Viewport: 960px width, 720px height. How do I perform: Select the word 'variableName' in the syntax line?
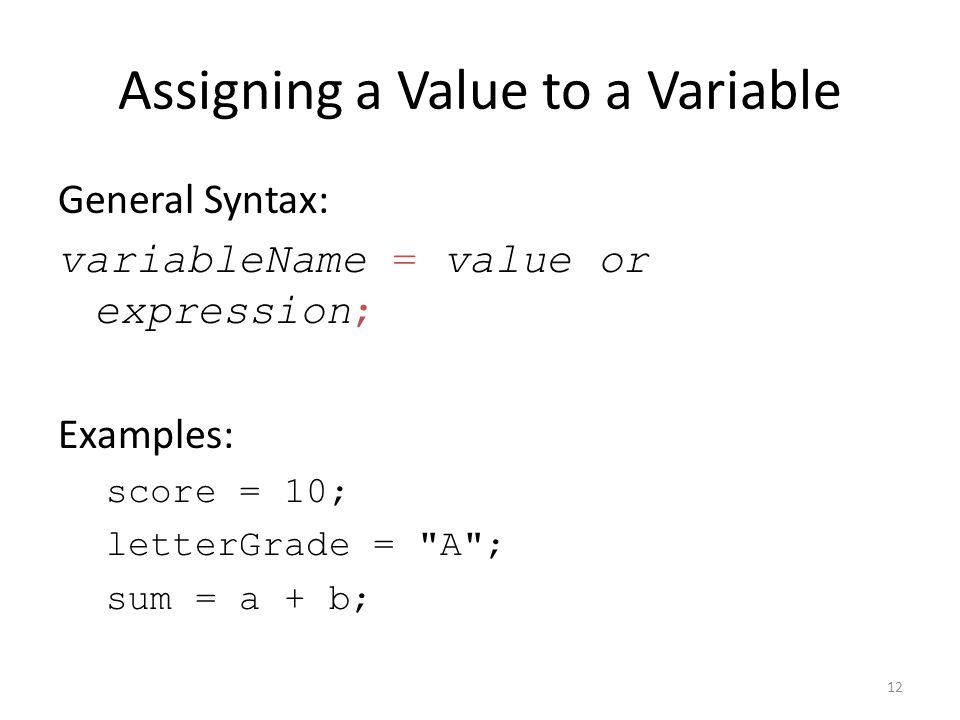214,261
